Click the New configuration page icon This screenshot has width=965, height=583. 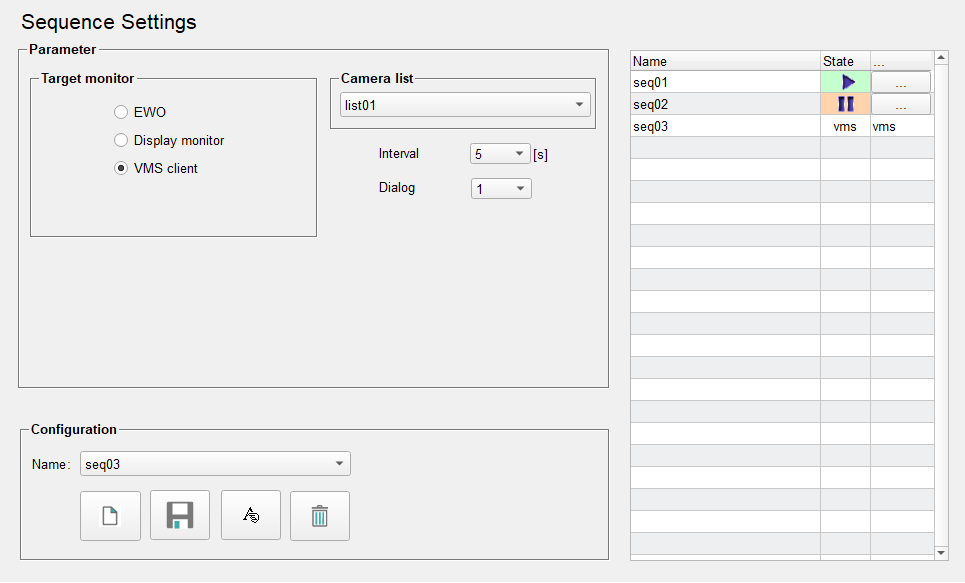tap(110, 516)
